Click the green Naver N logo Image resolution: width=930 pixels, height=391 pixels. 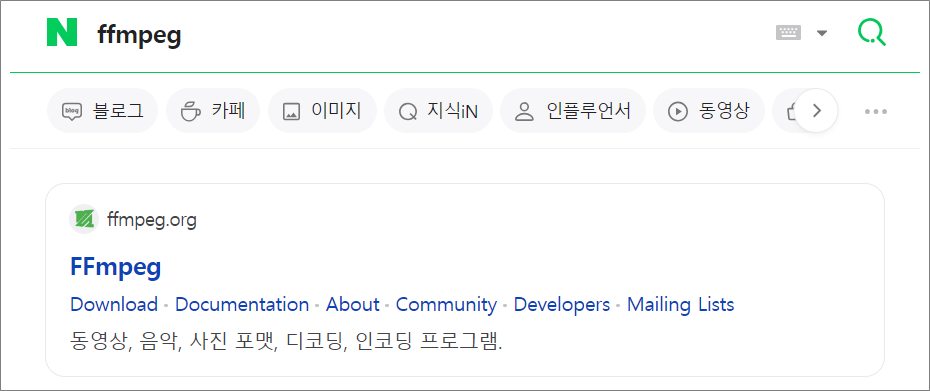point(62,32)
